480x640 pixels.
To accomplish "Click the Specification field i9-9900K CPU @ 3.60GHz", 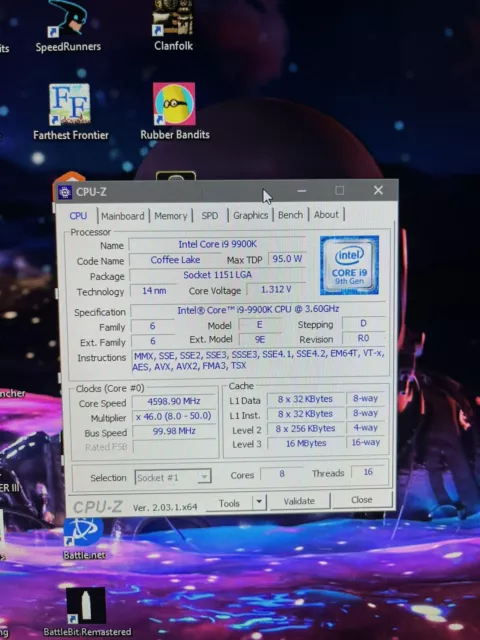I will [x=258, y=309].
